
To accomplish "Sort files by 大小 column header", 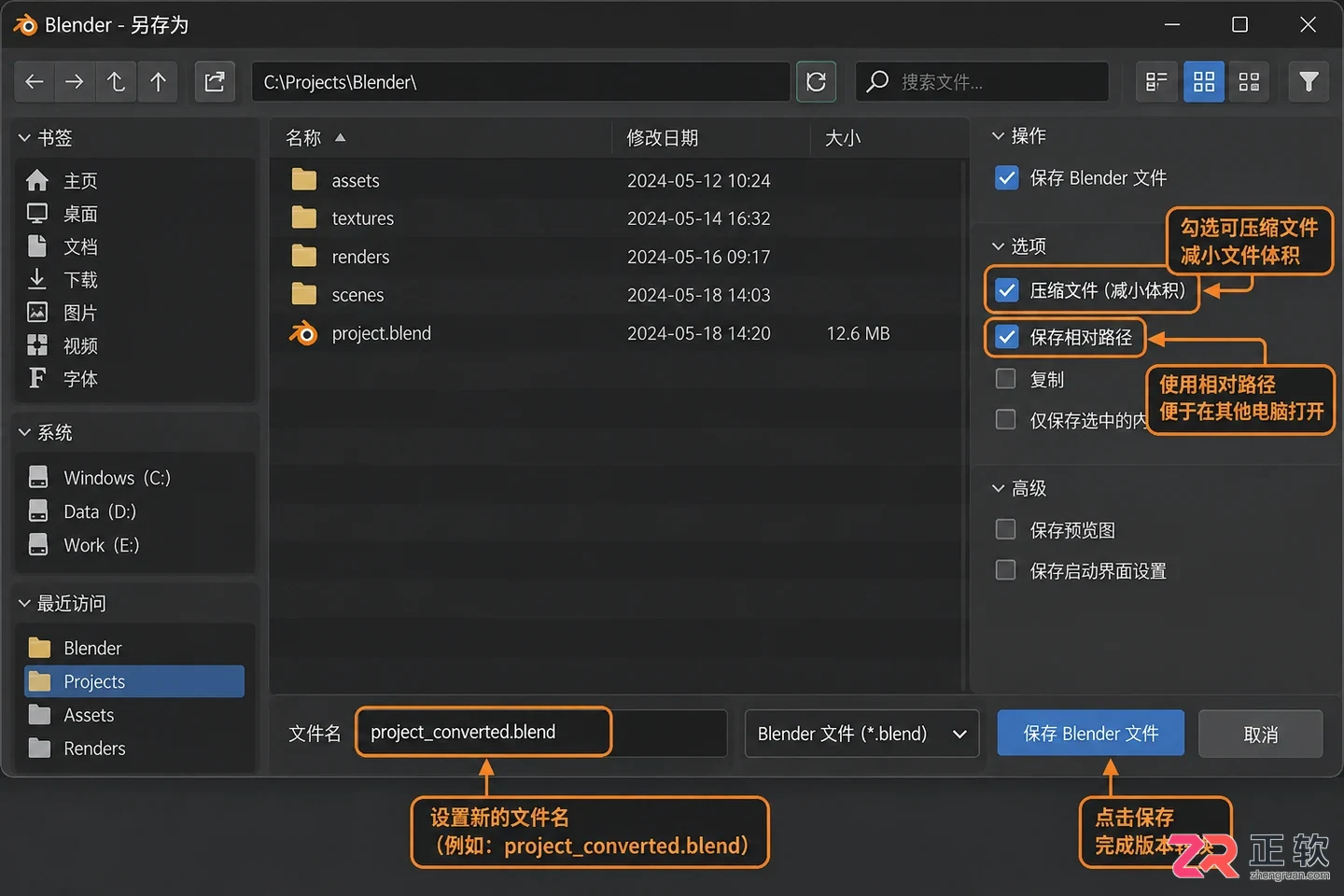I will [843, 138].
